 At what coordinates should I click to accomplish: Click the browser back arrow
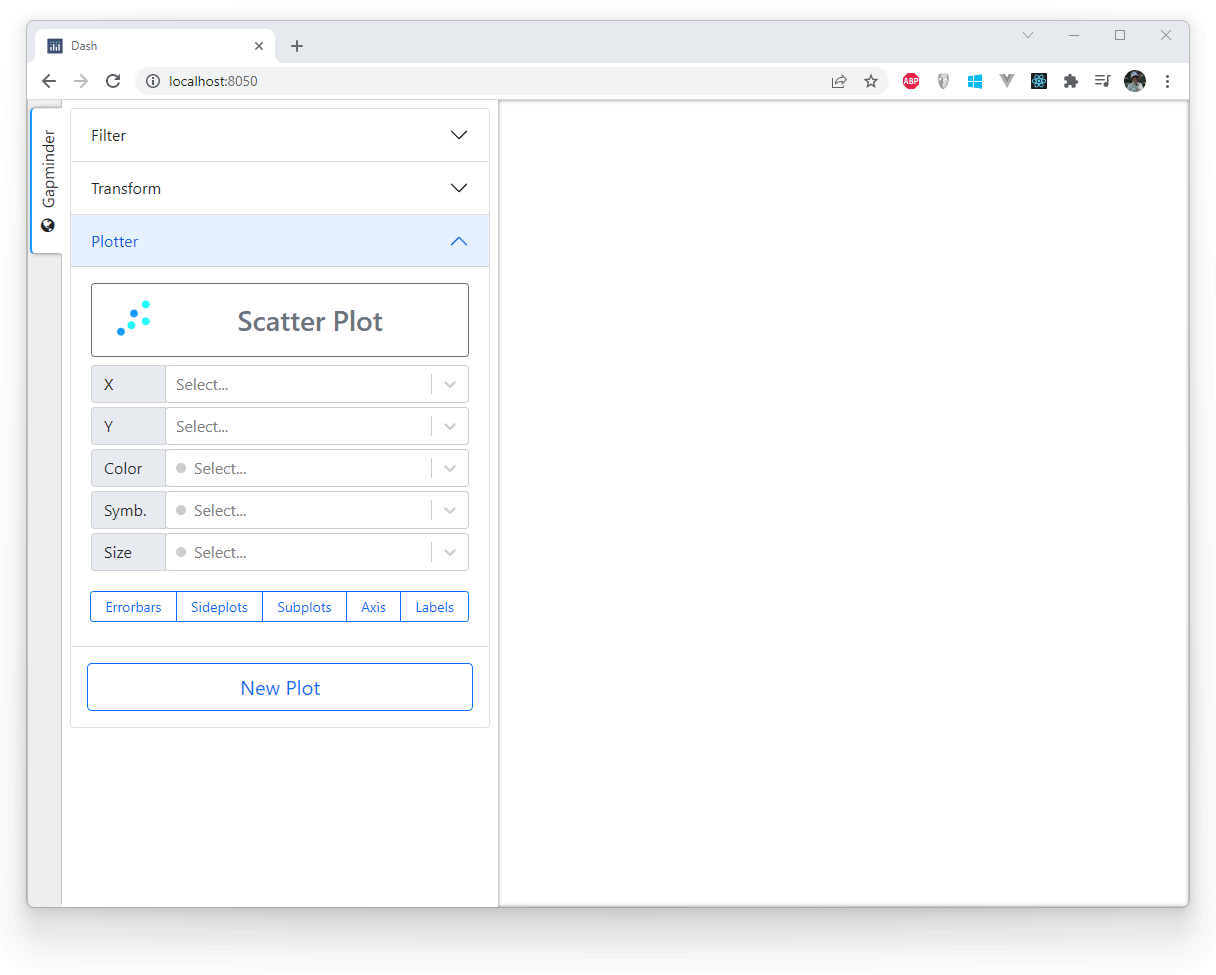[x=49, y=81]
